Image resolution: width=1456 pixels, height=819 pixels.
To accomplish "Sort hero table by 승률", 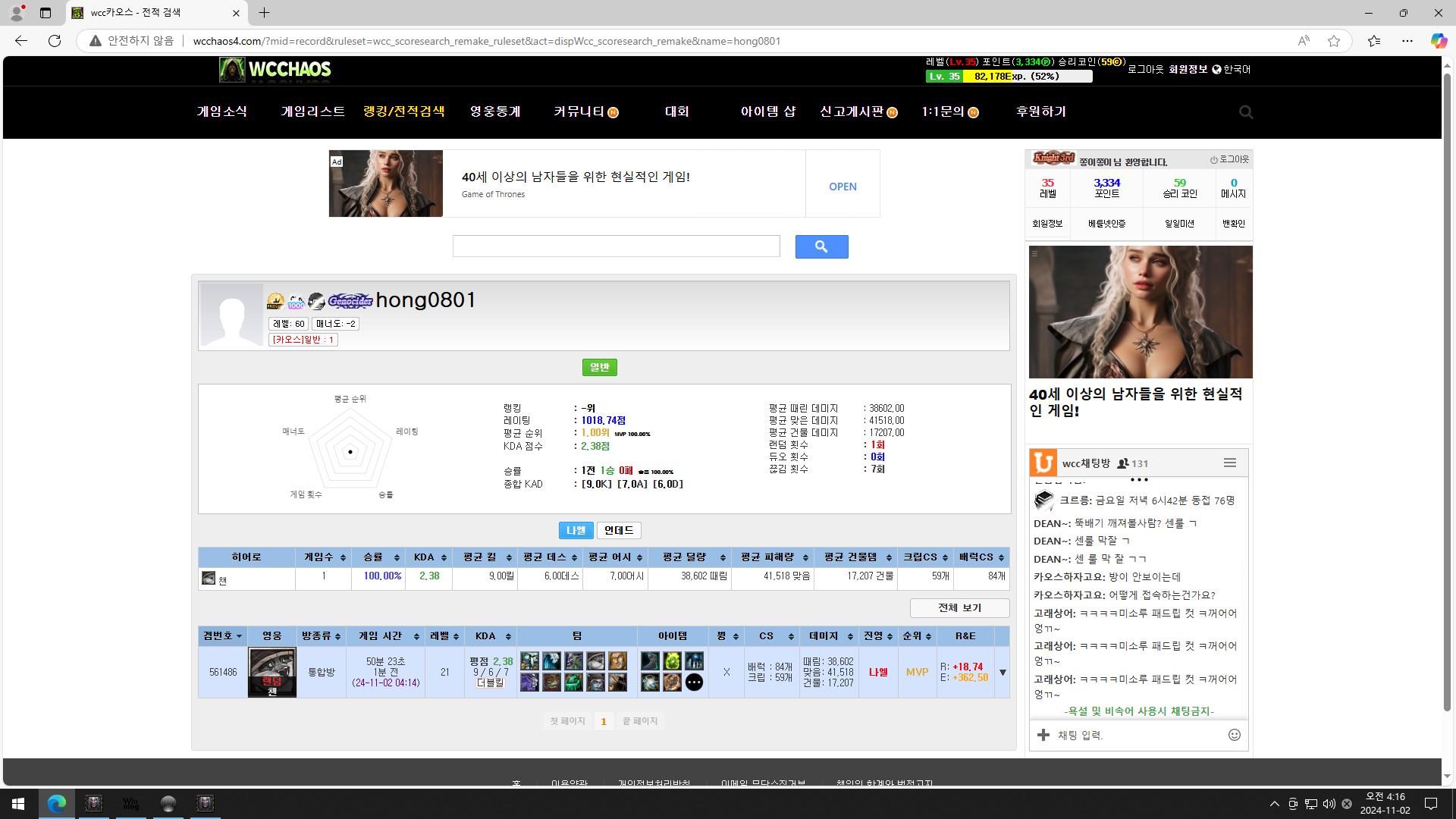I will click(378, 557).
